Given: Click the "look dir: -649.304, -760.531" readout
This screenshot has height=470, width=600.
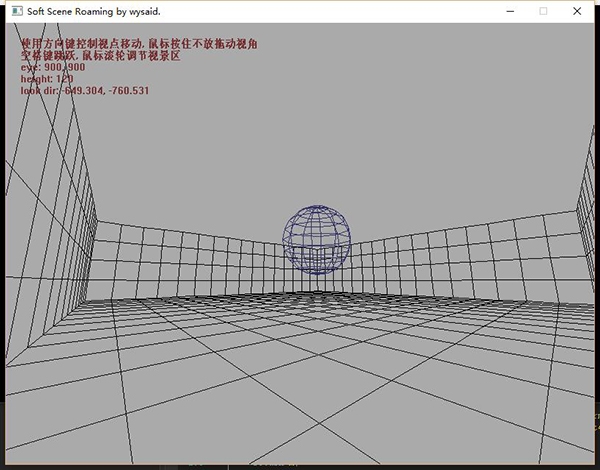Looking at the screenshot, I should (85, 91).
